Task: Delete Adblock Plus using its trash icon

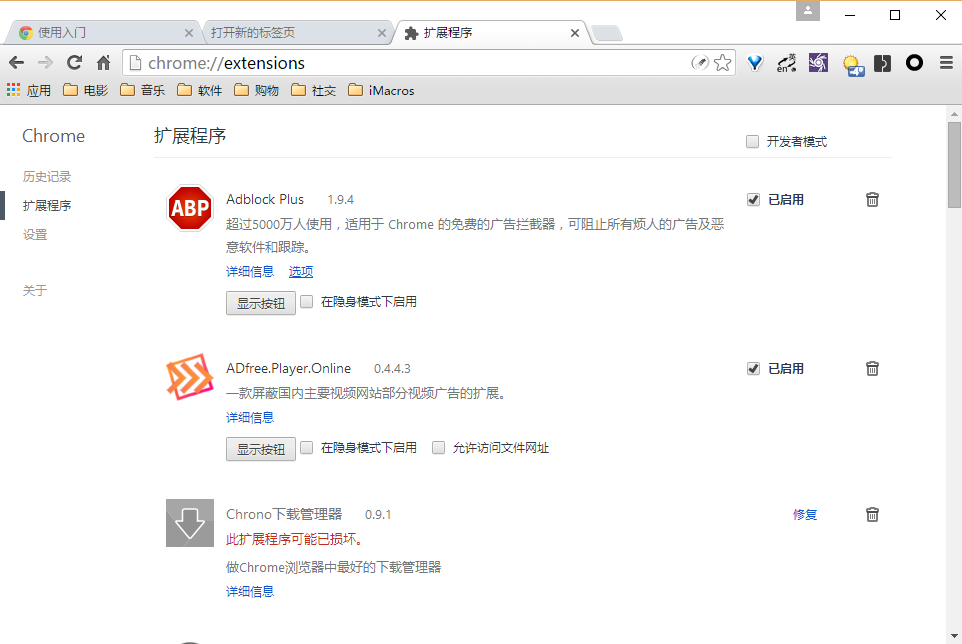Action: click(x=872, y=200)
